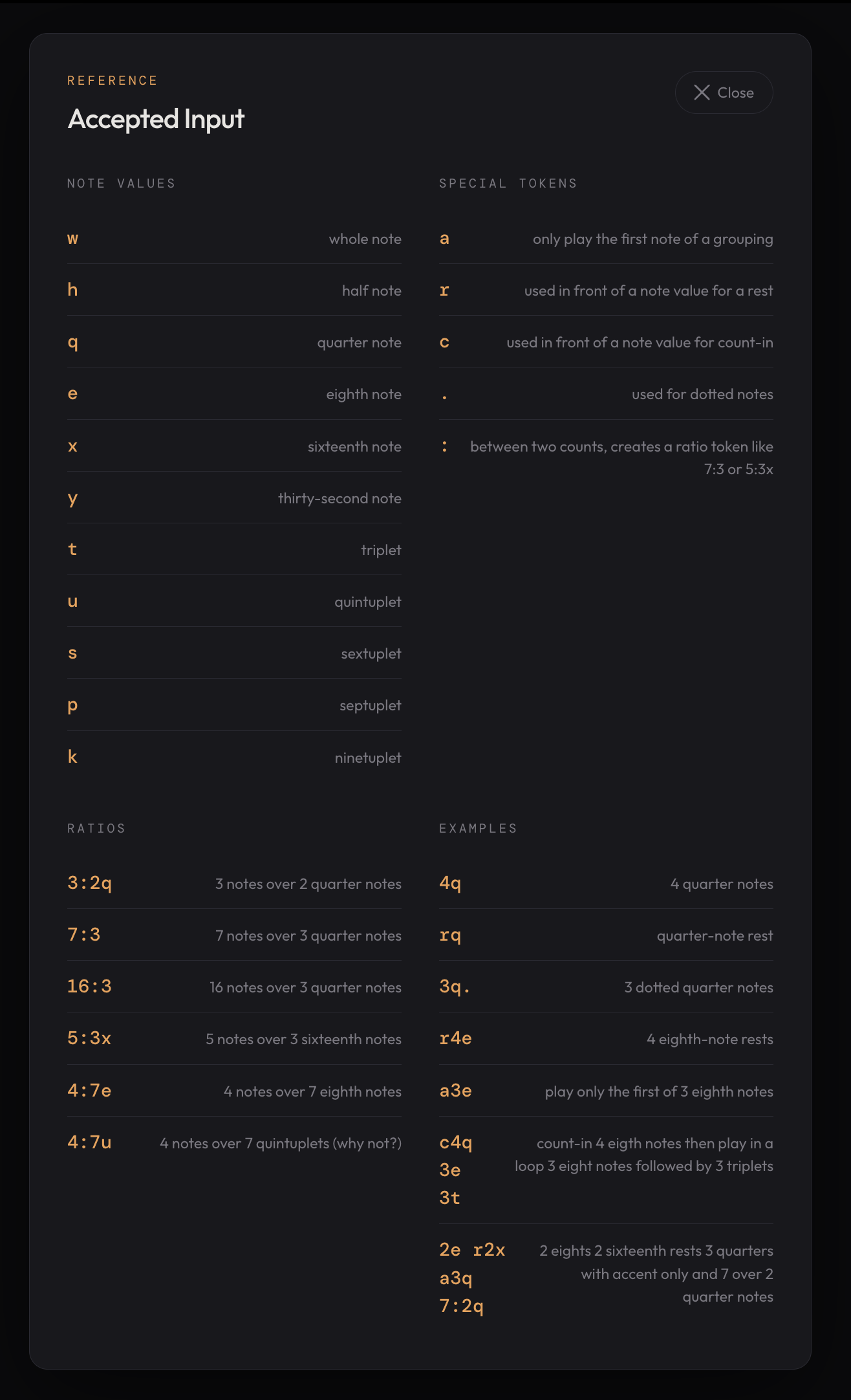
Task: Click the quintuplet 'u' token
Action: 72,602
